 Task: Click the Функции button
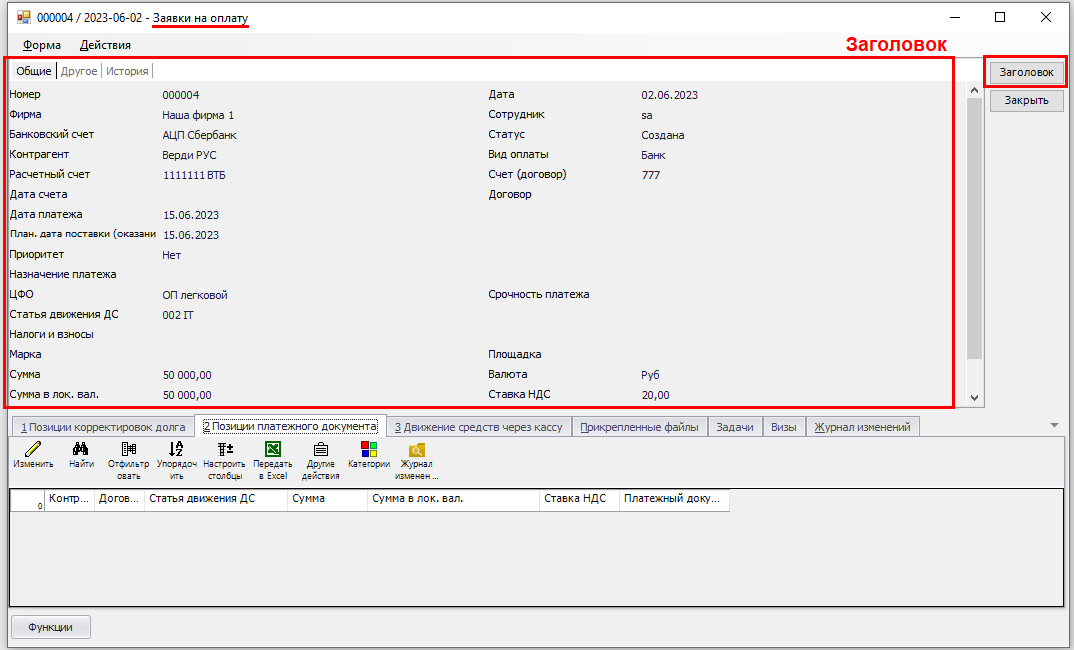click(50, 627)
